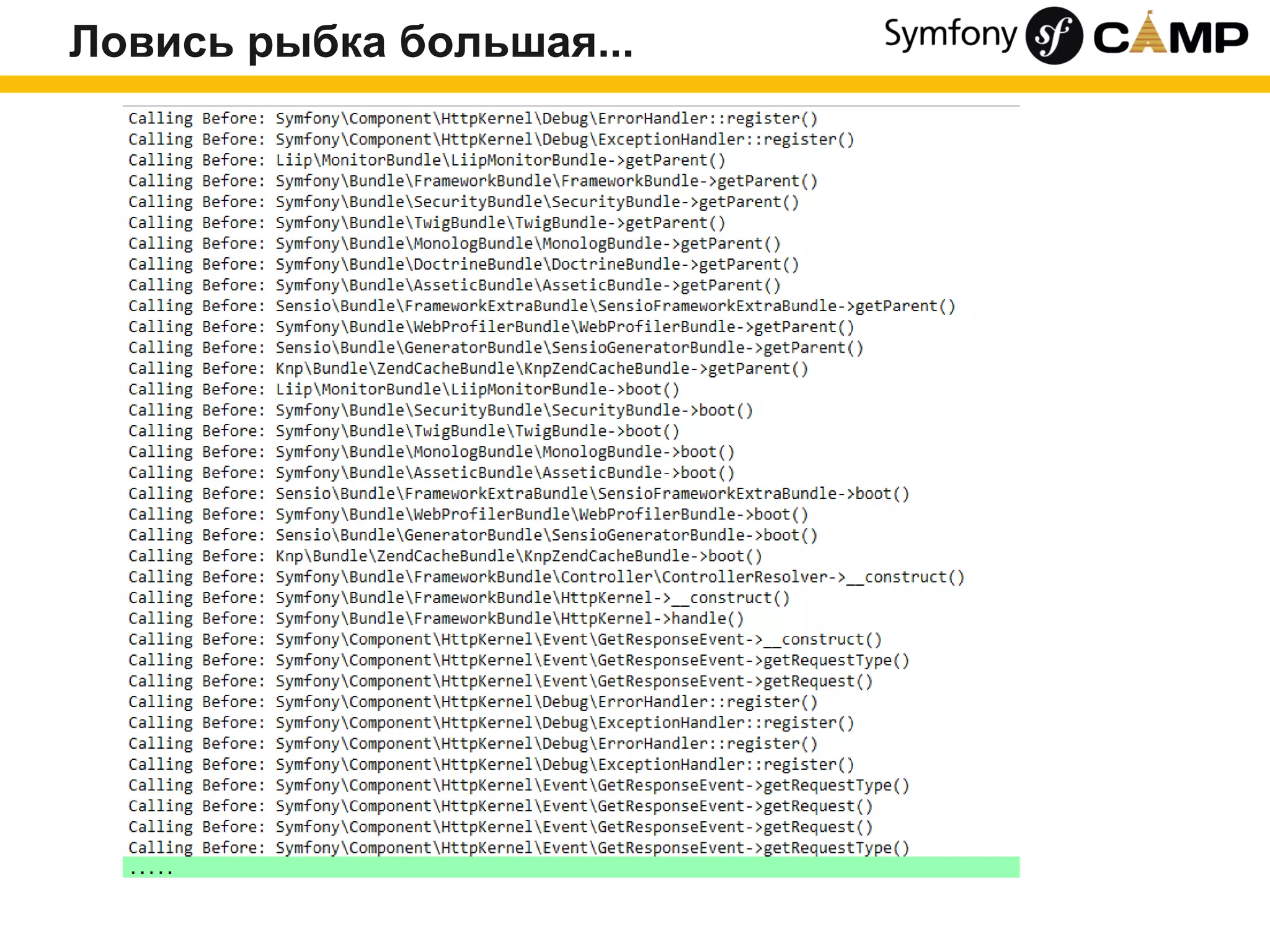Click the line MonologBundle->boot()
This screenshot has width=1270, height=952.
432,452
